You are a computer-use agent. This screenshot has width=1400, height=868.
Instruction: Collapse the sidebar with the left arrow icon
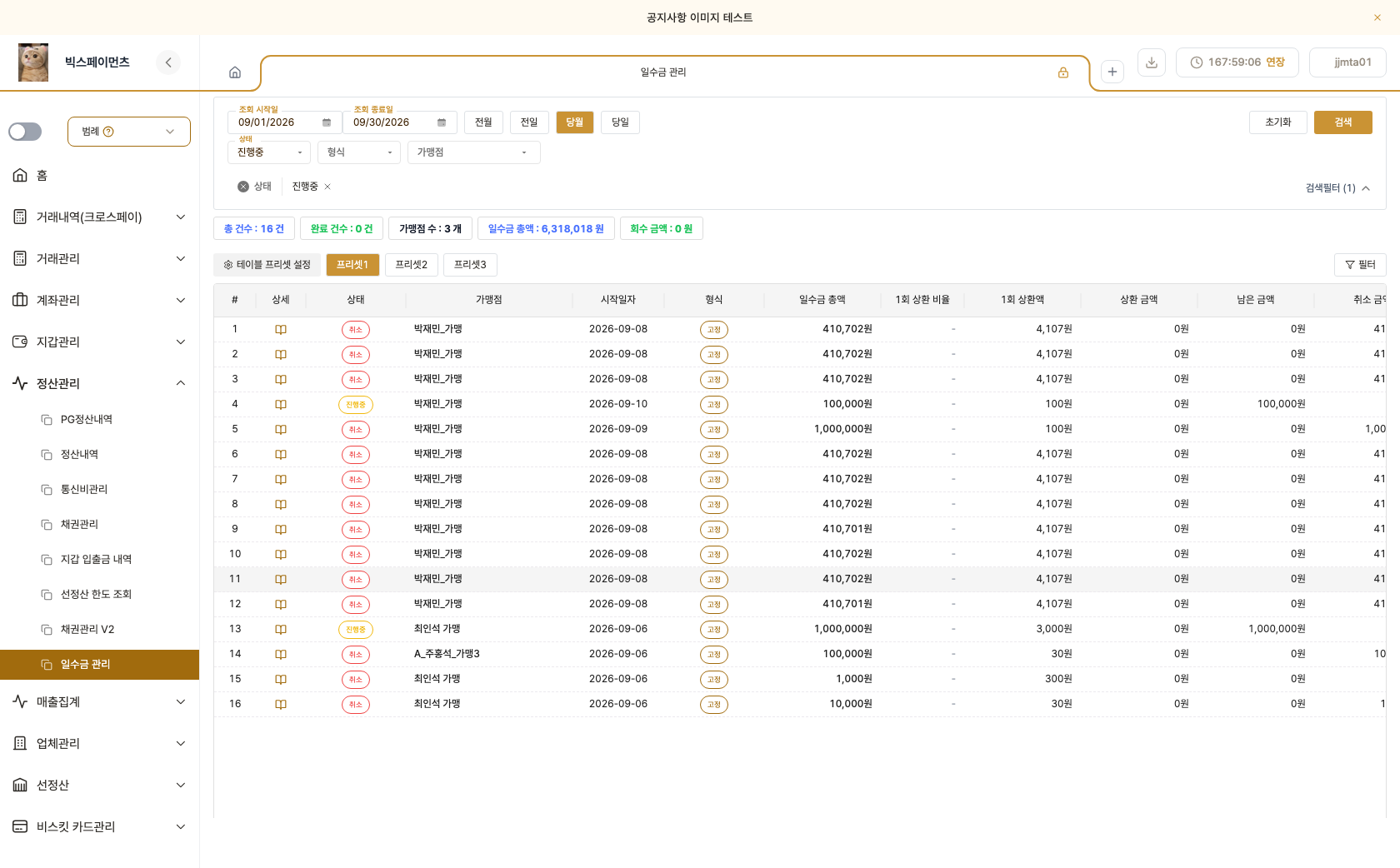tap(168, 62)
